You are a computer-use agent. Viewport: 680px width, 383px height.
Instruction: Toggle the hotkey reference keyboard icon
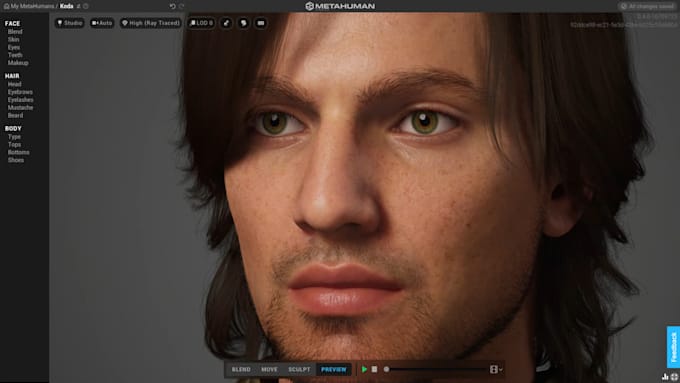point(261,23)
